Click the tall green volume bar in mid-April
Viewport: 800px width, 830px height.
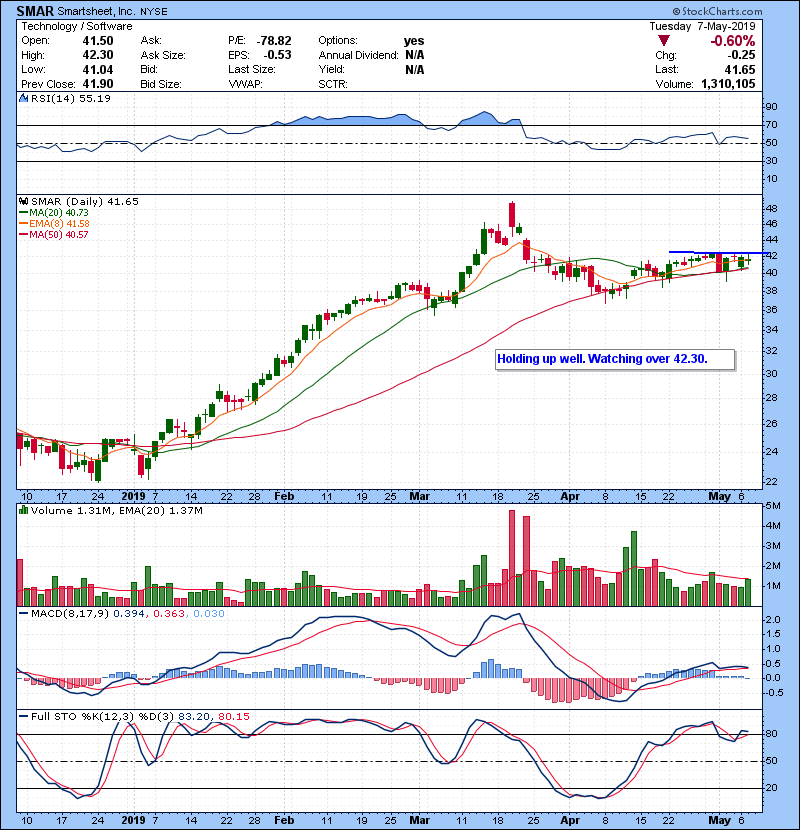pyautogui.click(x=634, y=569)
